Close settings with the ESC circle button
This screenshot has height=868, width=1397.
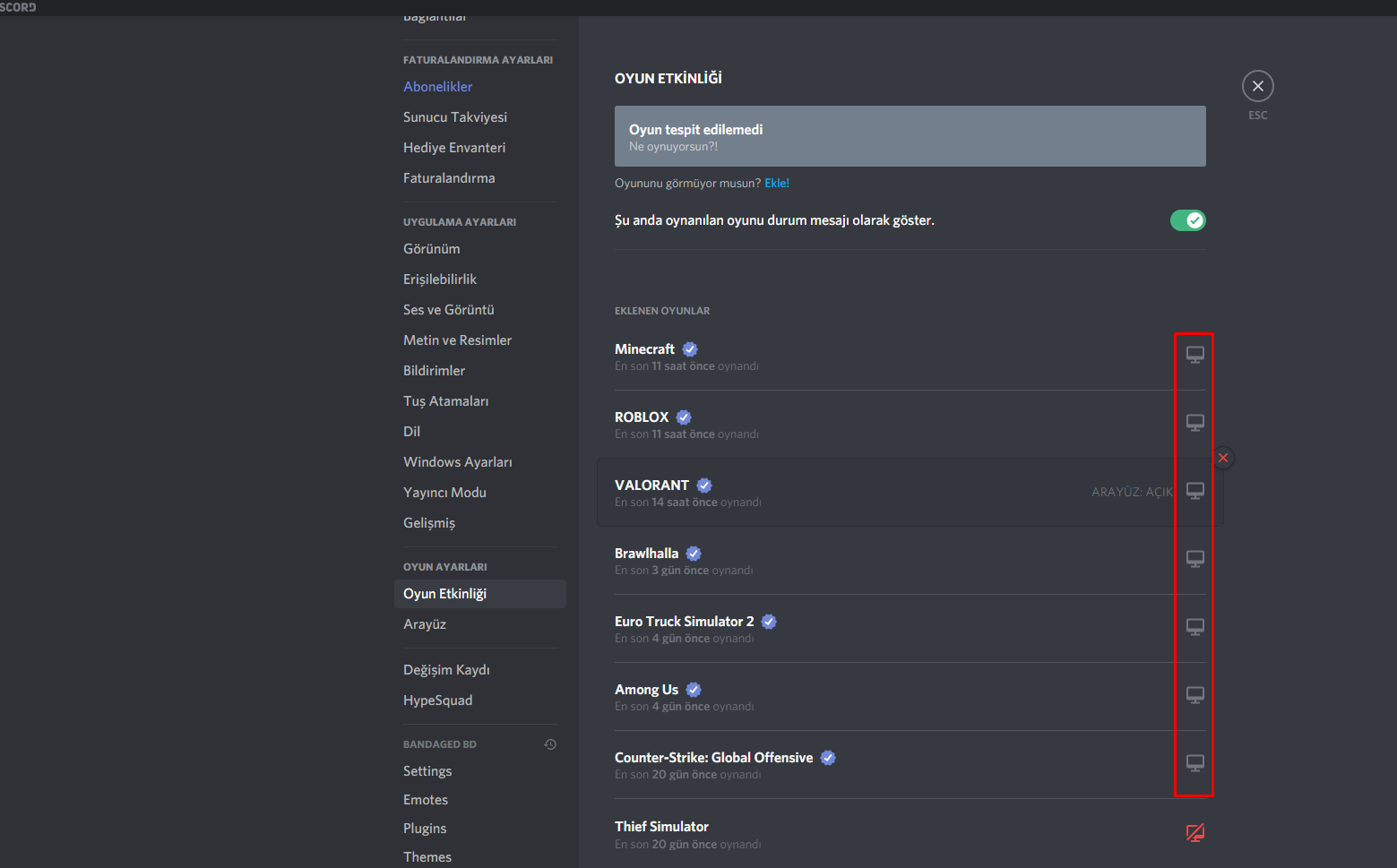pos(1258,86)
